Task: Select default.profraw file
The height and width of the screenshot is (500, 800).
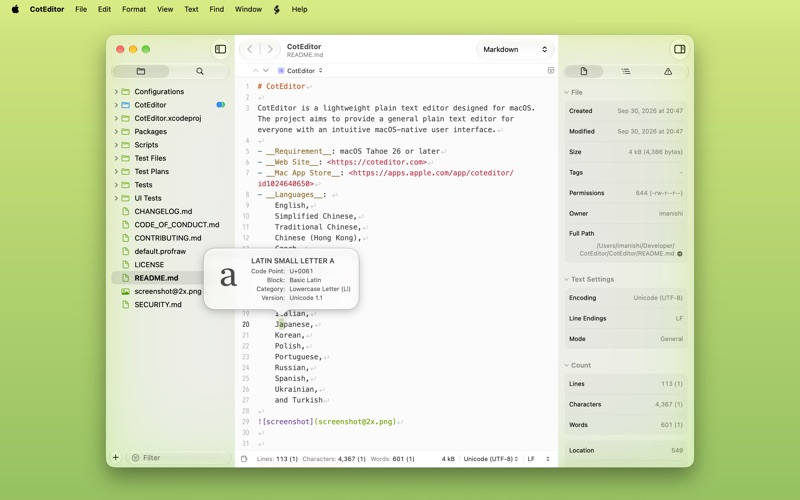Action: (160, 251)
